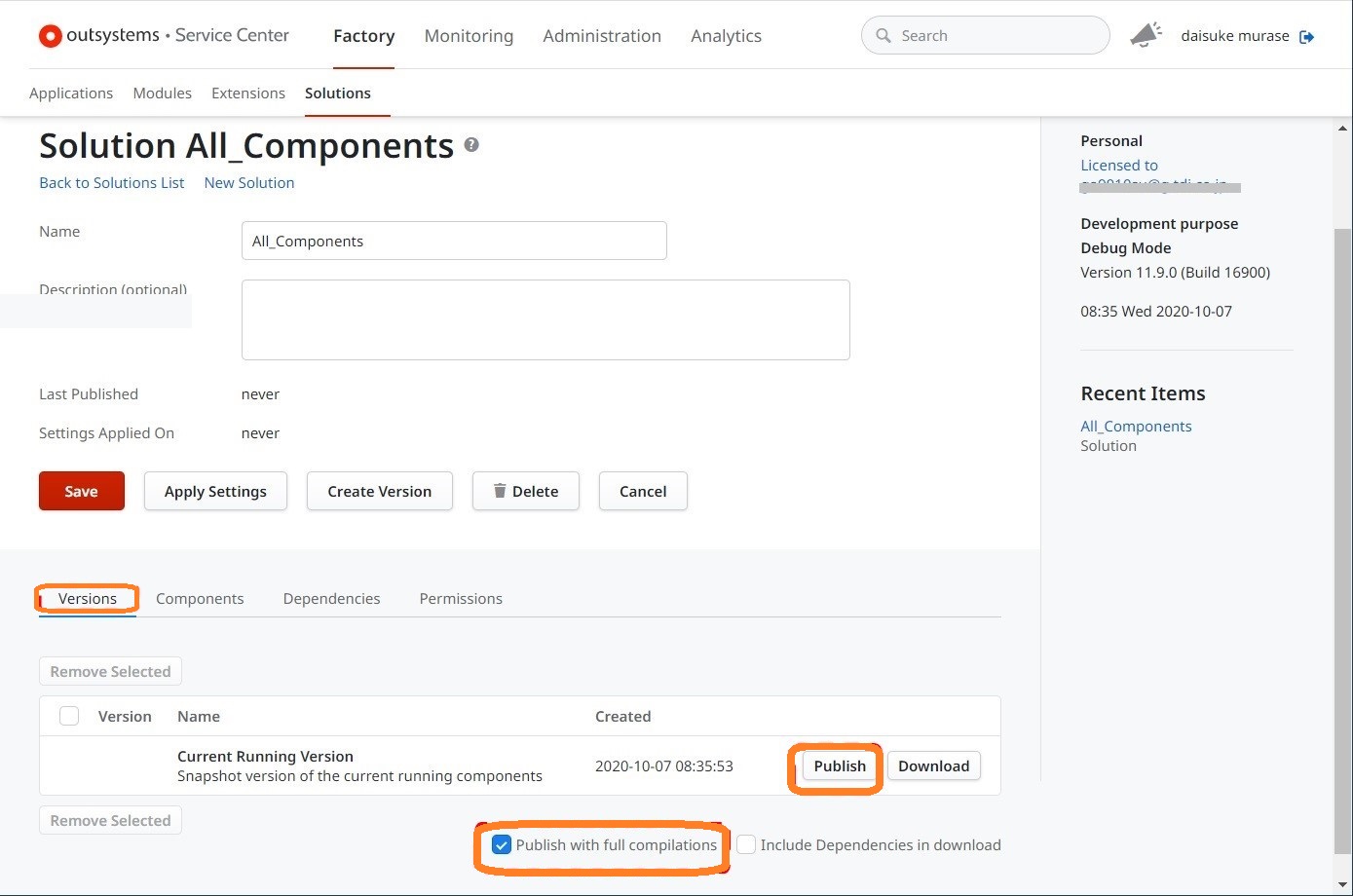1353x896 pixels.
Task: Go to the Extensions submenu
Action: click(248, 93)
